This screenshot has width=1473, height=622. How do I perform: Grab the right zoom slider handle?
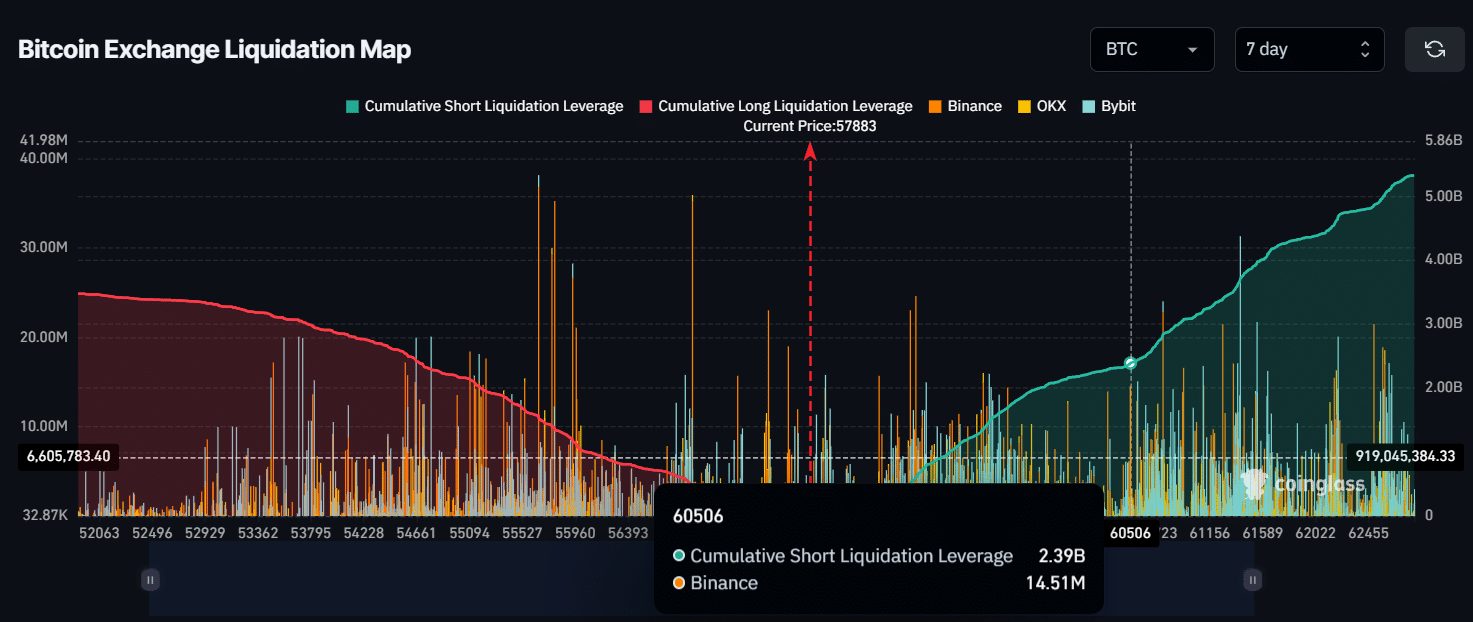tap(1253, 579)
